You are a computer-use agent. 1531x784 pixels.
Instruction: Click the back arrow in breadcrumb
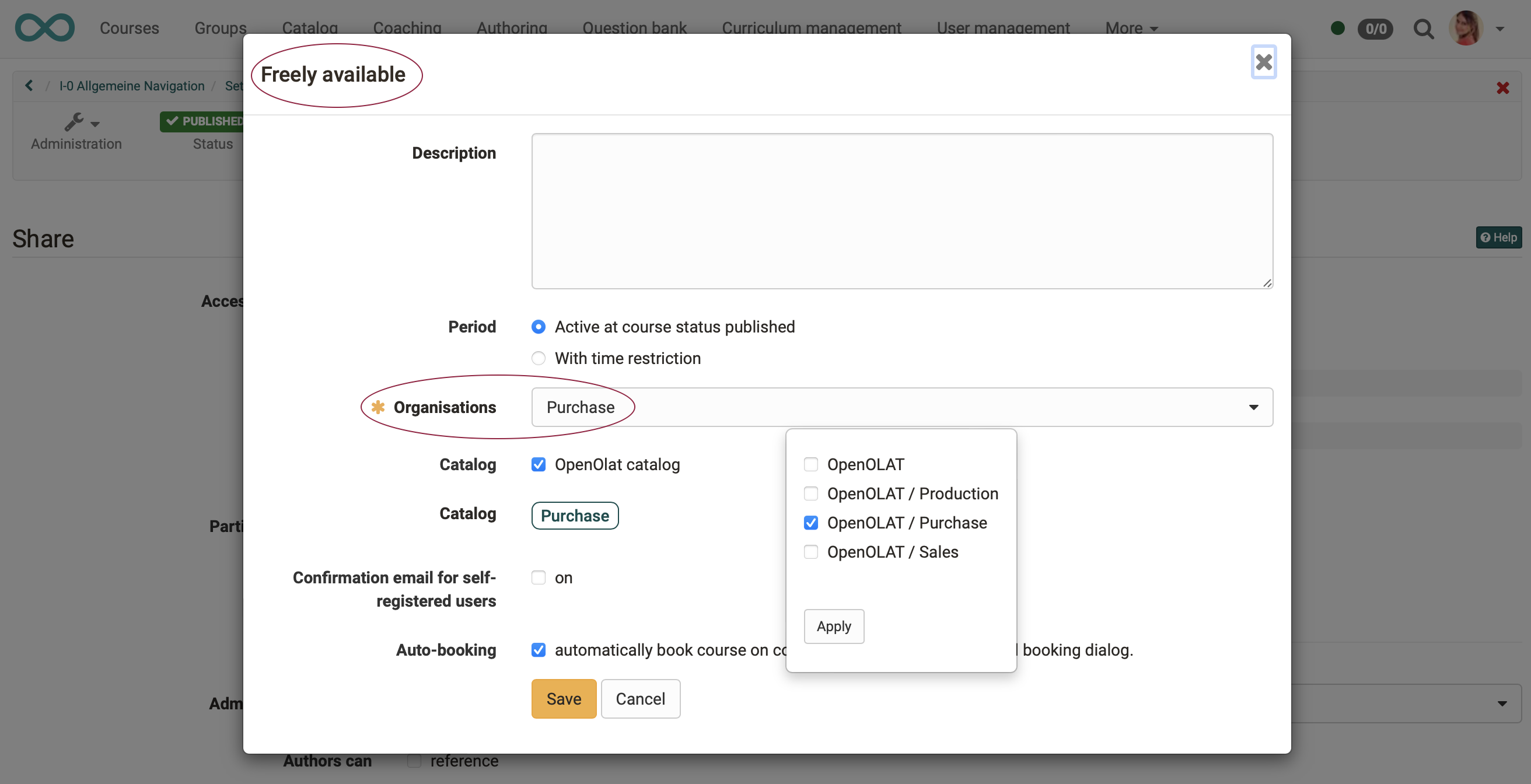pyautogui.click(x=29, y=86)
